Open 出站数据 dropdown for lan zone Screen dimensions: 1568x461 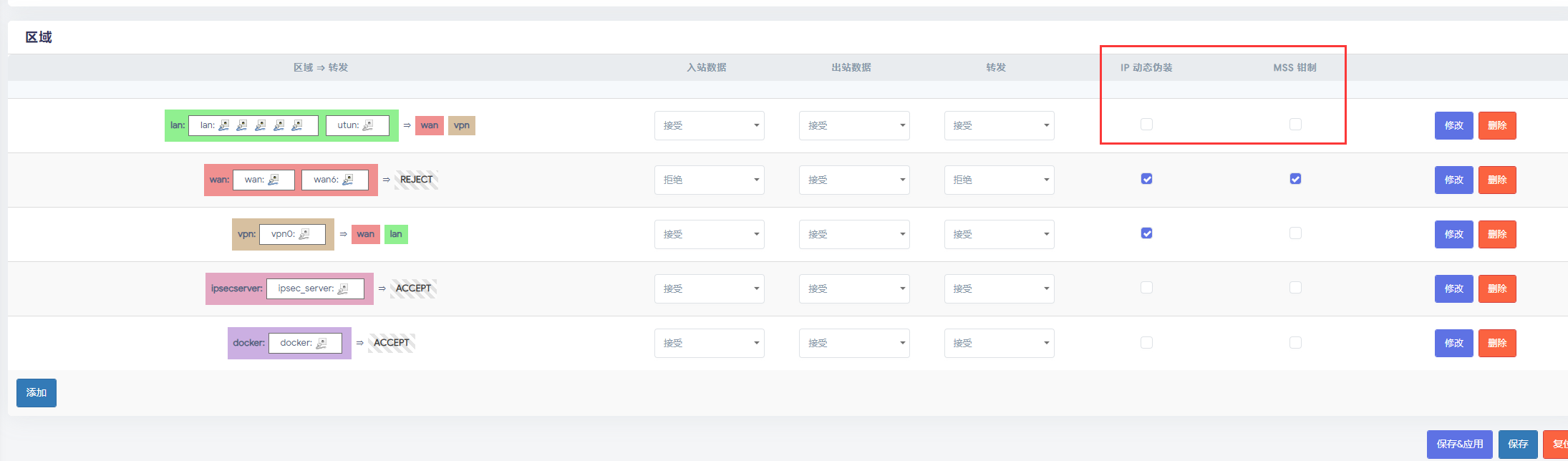coord(854,125)
